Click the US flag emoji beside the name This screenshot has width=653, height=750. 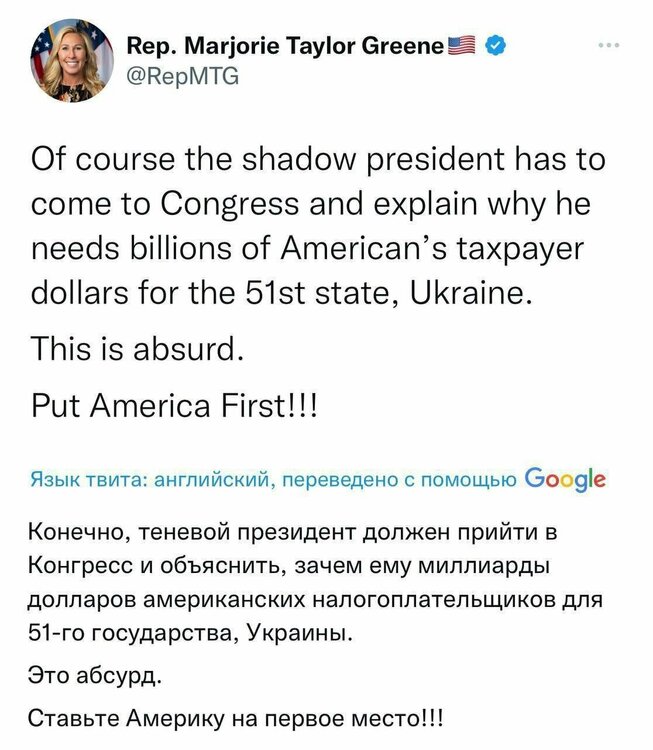(x=461, y=45)
